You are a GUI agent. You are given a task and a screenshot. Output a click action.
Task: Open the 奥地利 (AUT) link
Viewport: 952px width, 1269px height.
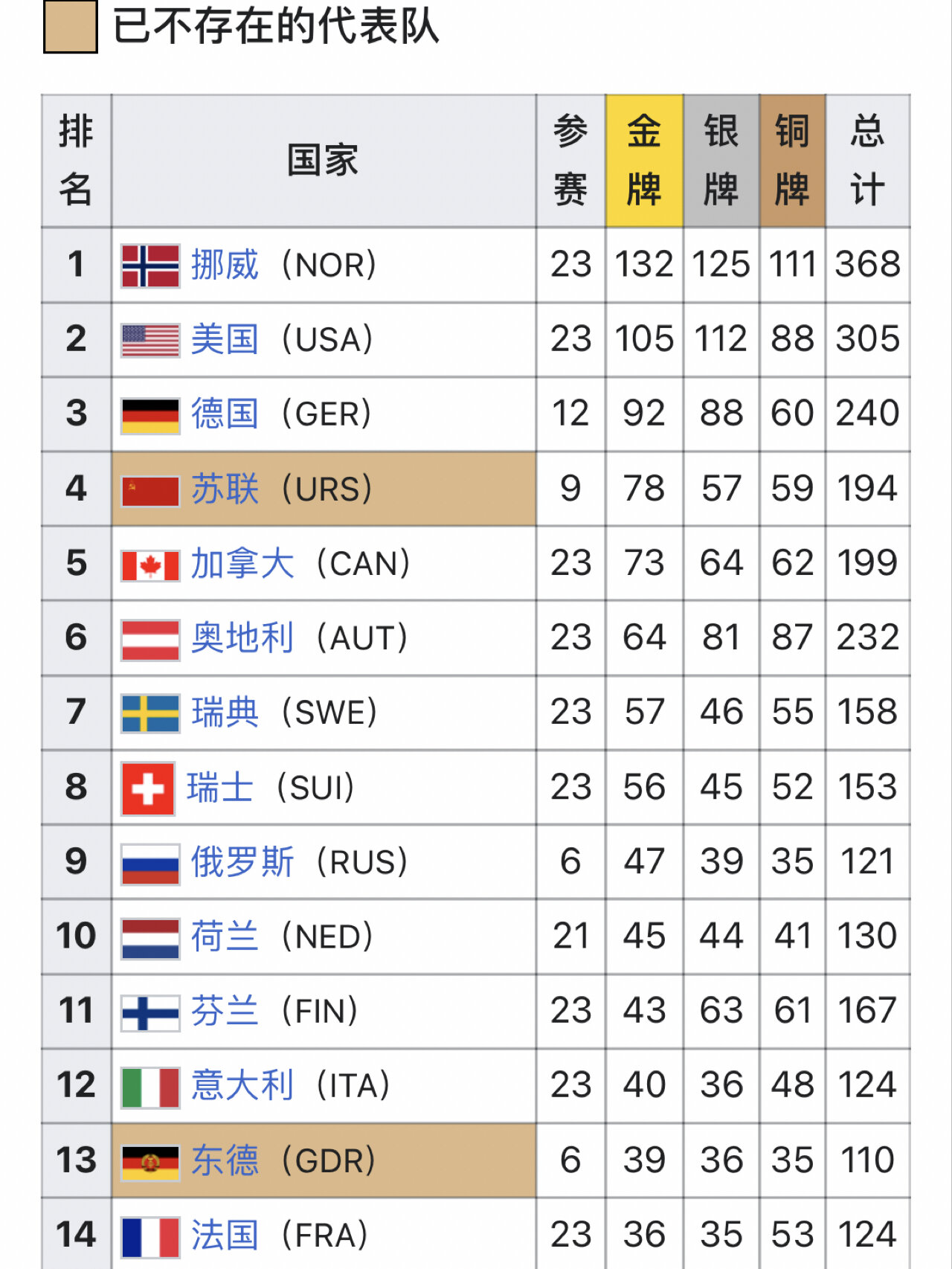[x=242, y=639]
